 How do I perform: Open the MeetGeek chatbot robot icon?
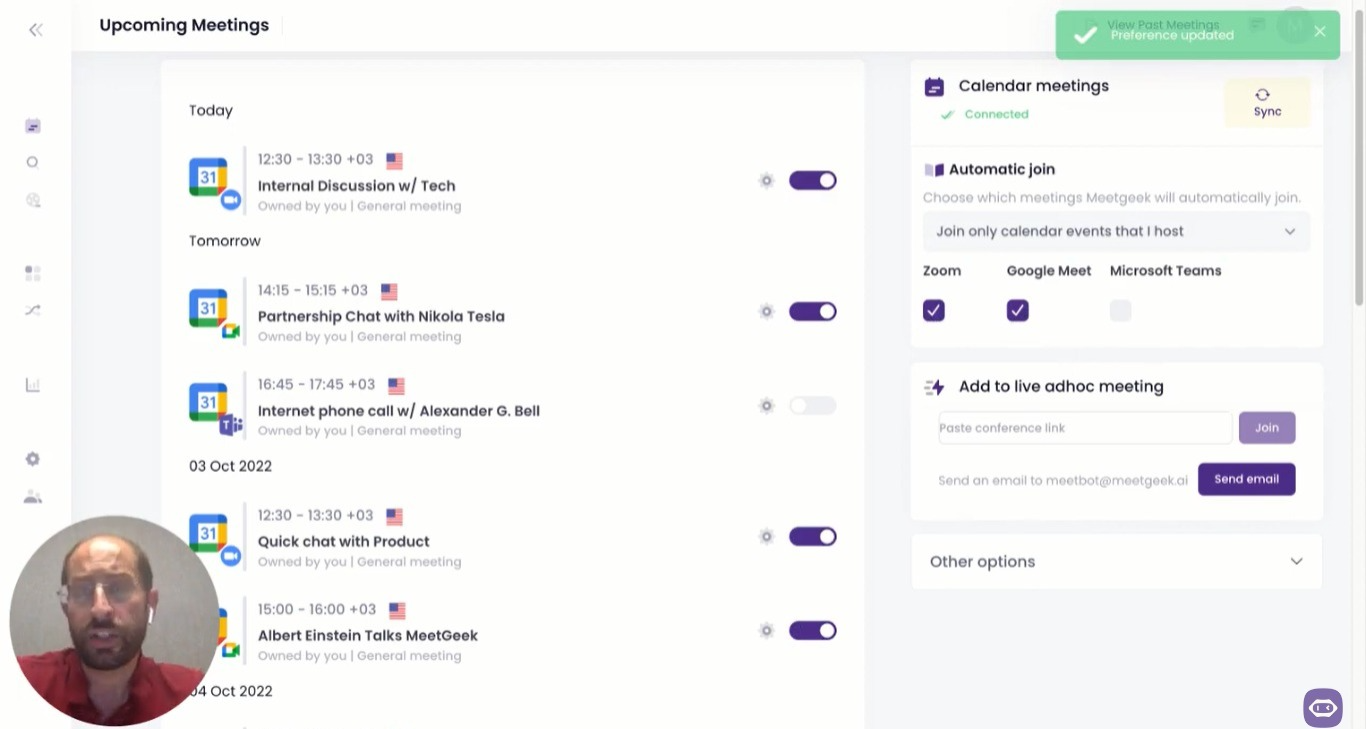1322,708
